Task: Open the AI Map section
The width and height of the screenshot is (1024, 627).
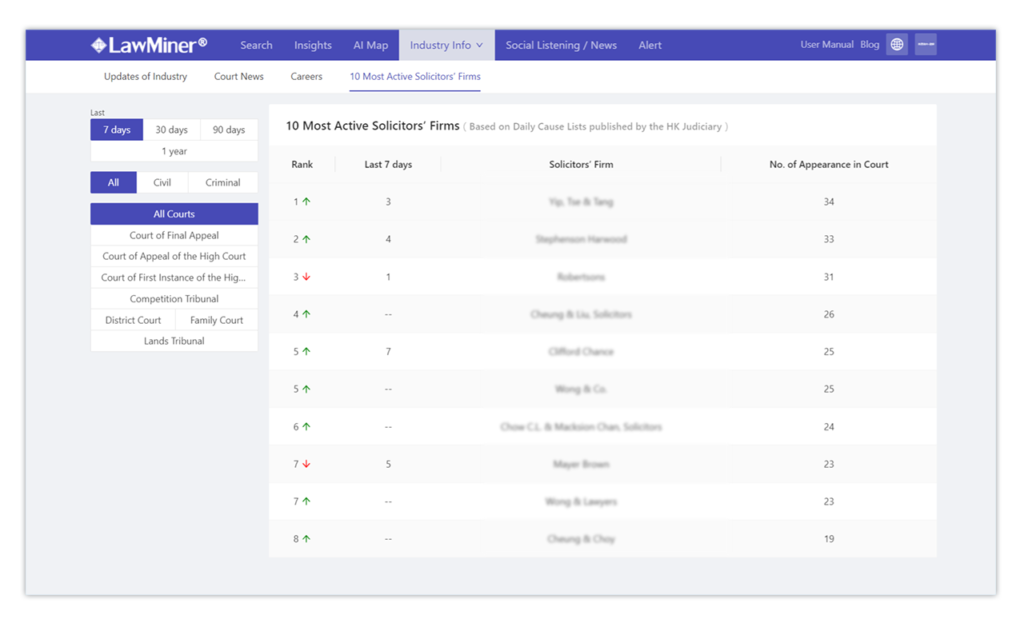Action: pos(370,45)
